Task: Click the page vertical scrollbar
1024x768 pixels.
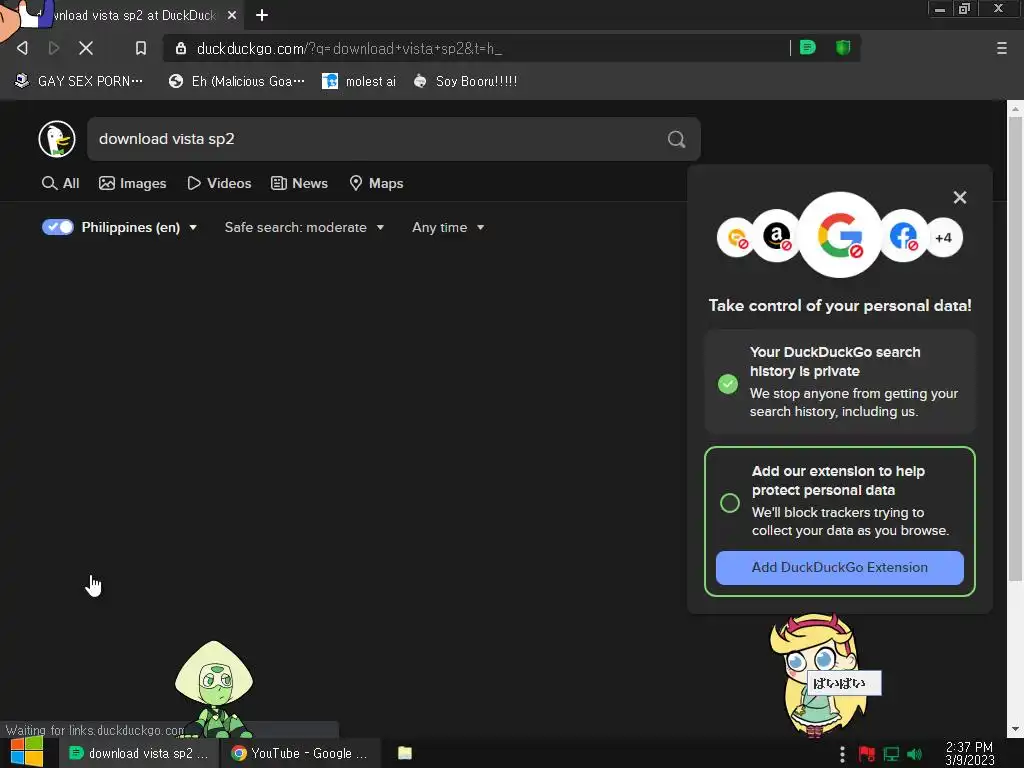Action: (1015, 349)
